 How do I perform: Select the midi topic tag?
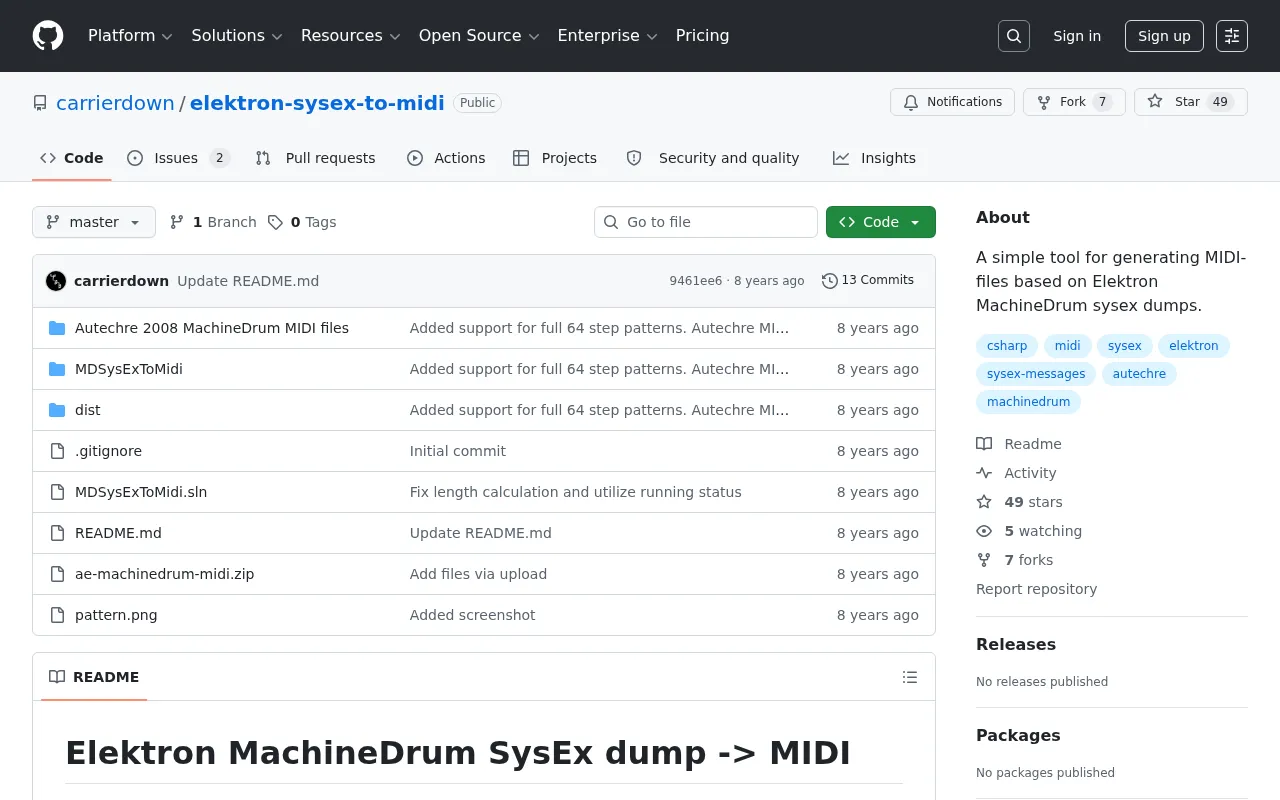(x=1068, y=346)
